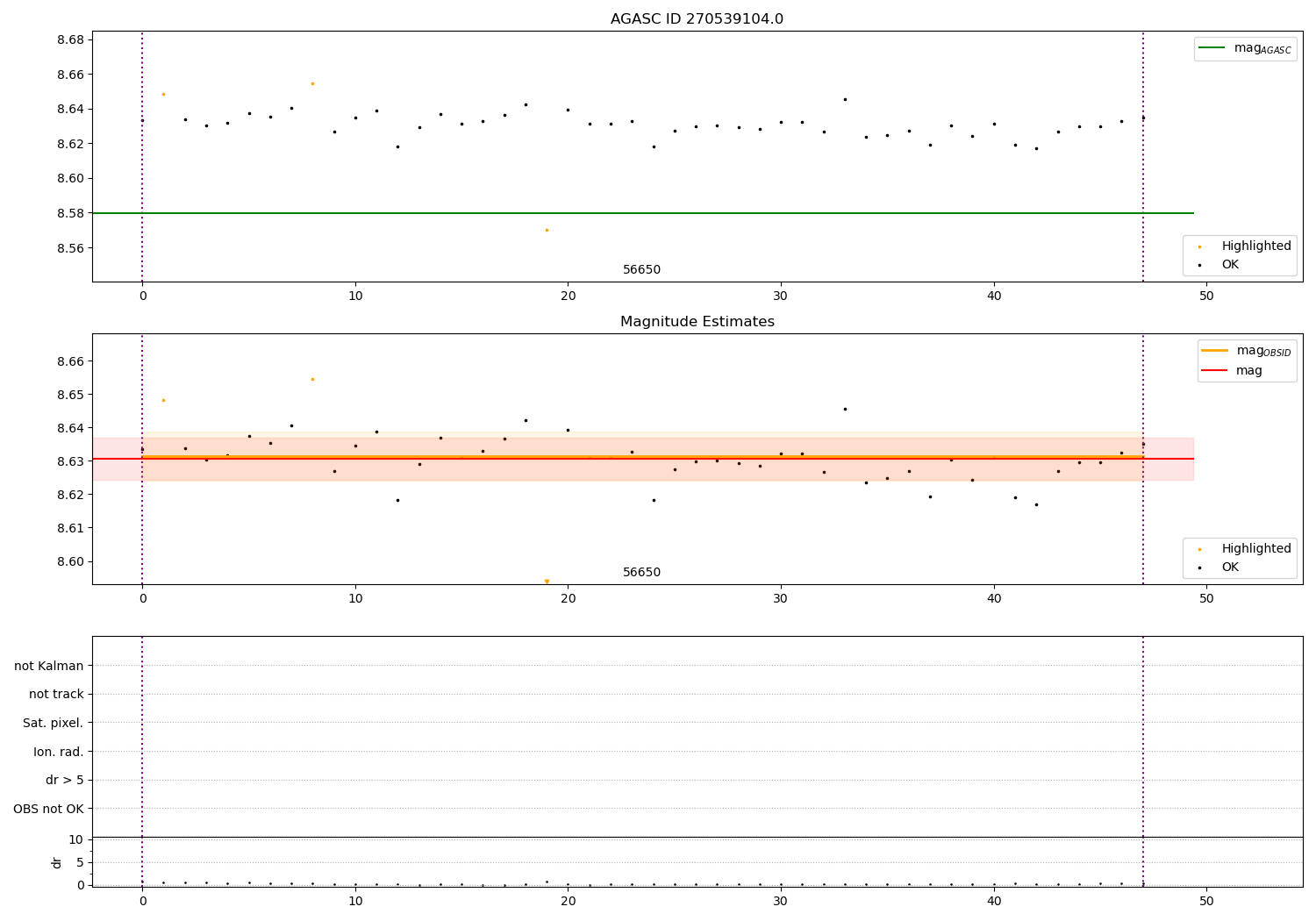The image size is (1316, 921).
Task: Click the highest orange highlighted point in the top plot
Action: click(x=312, y=83)
